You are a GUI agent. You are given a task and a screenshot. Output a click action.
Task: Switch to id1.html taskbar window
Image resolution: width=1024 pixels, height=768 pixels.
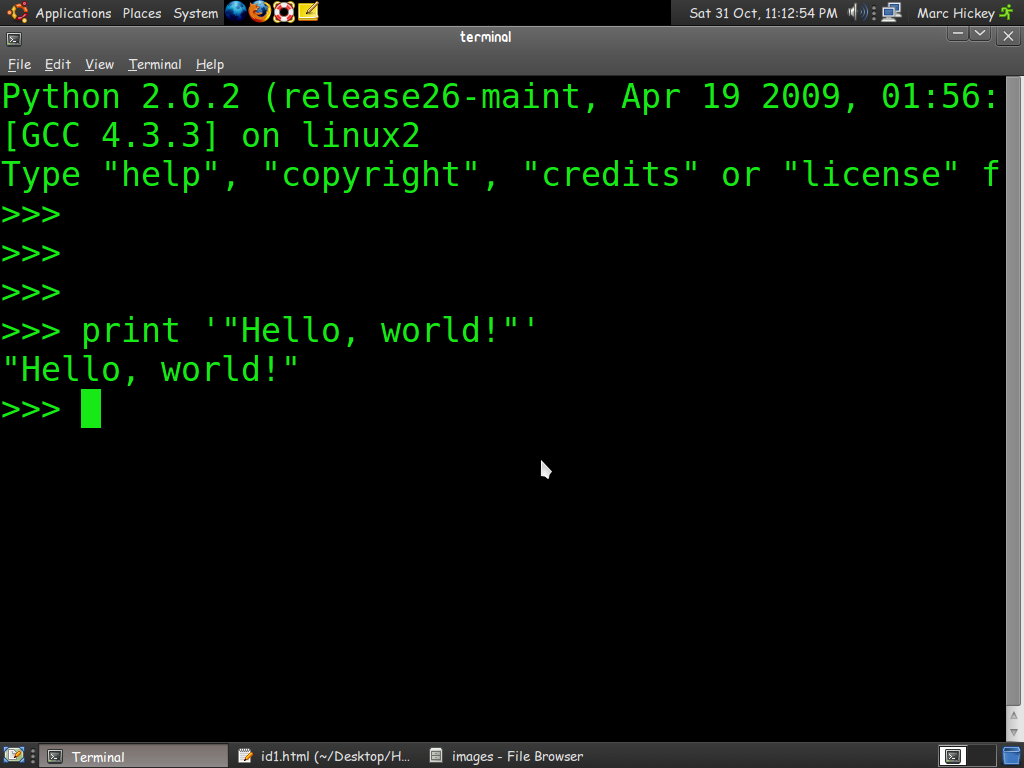(325, 756)
